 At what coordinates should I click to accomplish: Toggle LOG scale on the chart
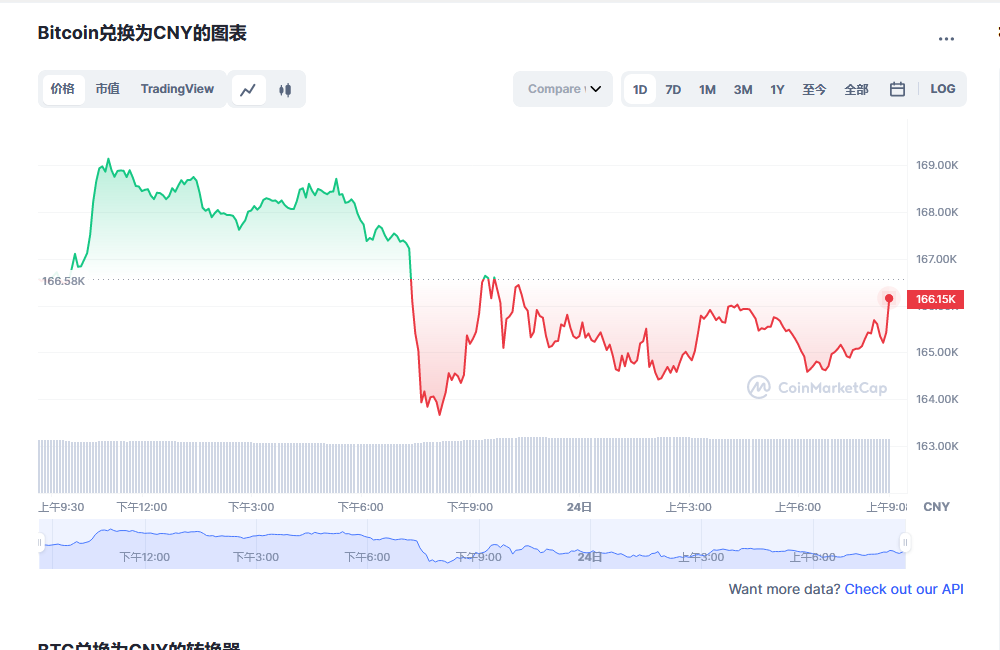point(942,89)
